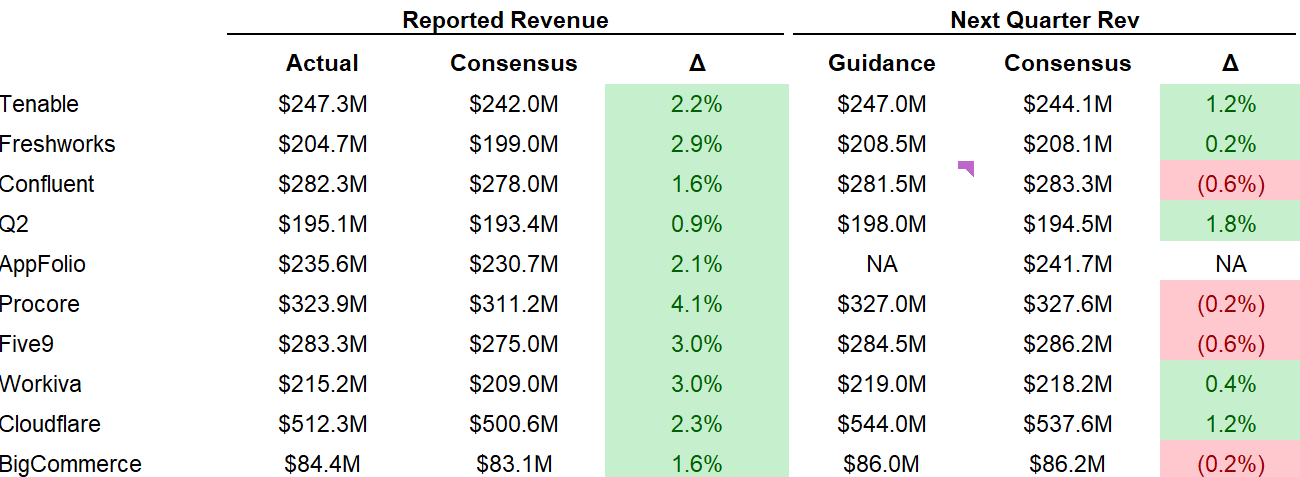
Task: Select Tenable guidance $247.0M
Action: pos(882,104)
